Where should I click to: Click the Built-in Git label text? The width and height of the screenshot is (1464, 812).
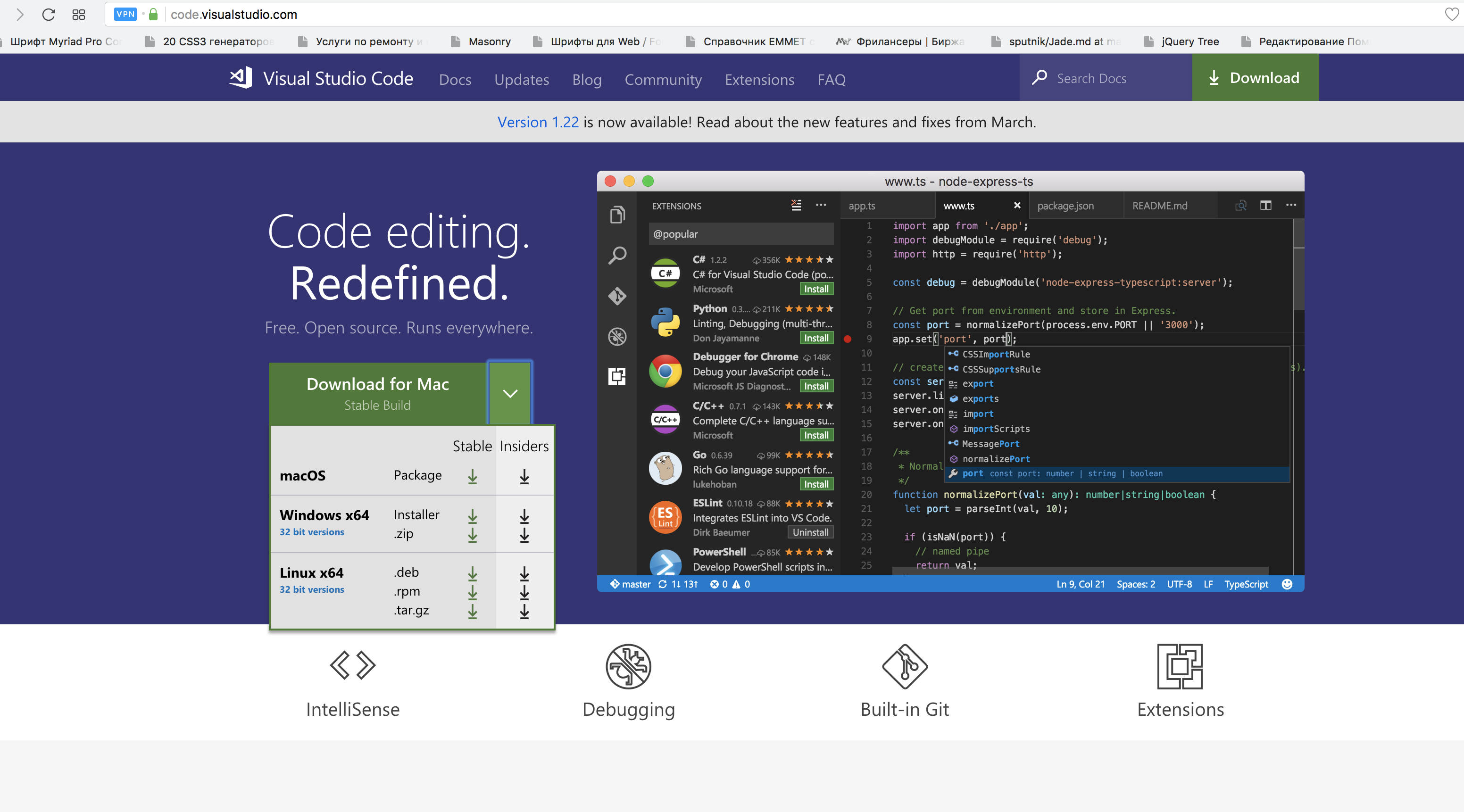[x=905, y=709]
